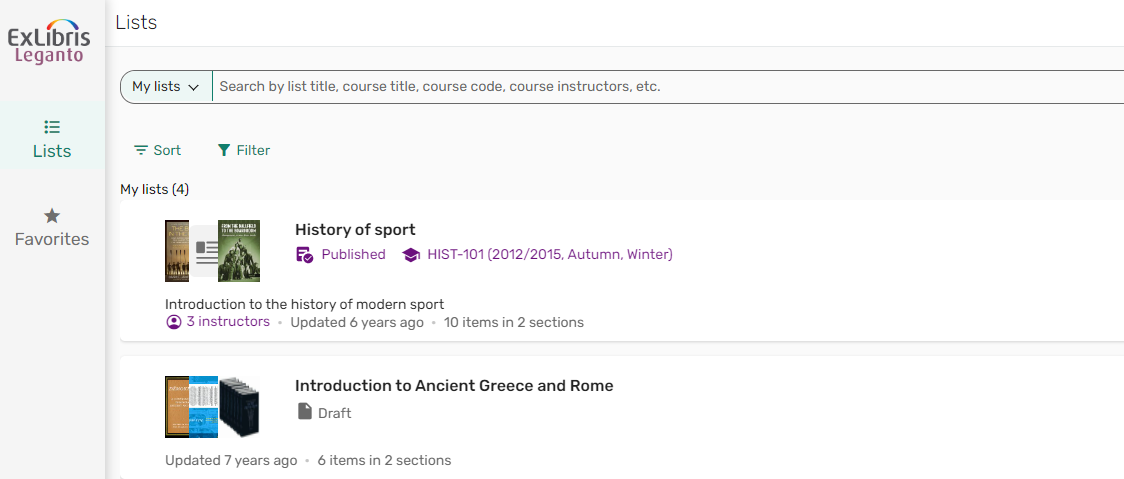The height and width of the screenshot is (479, 1124).
Task: Focus the list search input field
Action: [667, 87]
